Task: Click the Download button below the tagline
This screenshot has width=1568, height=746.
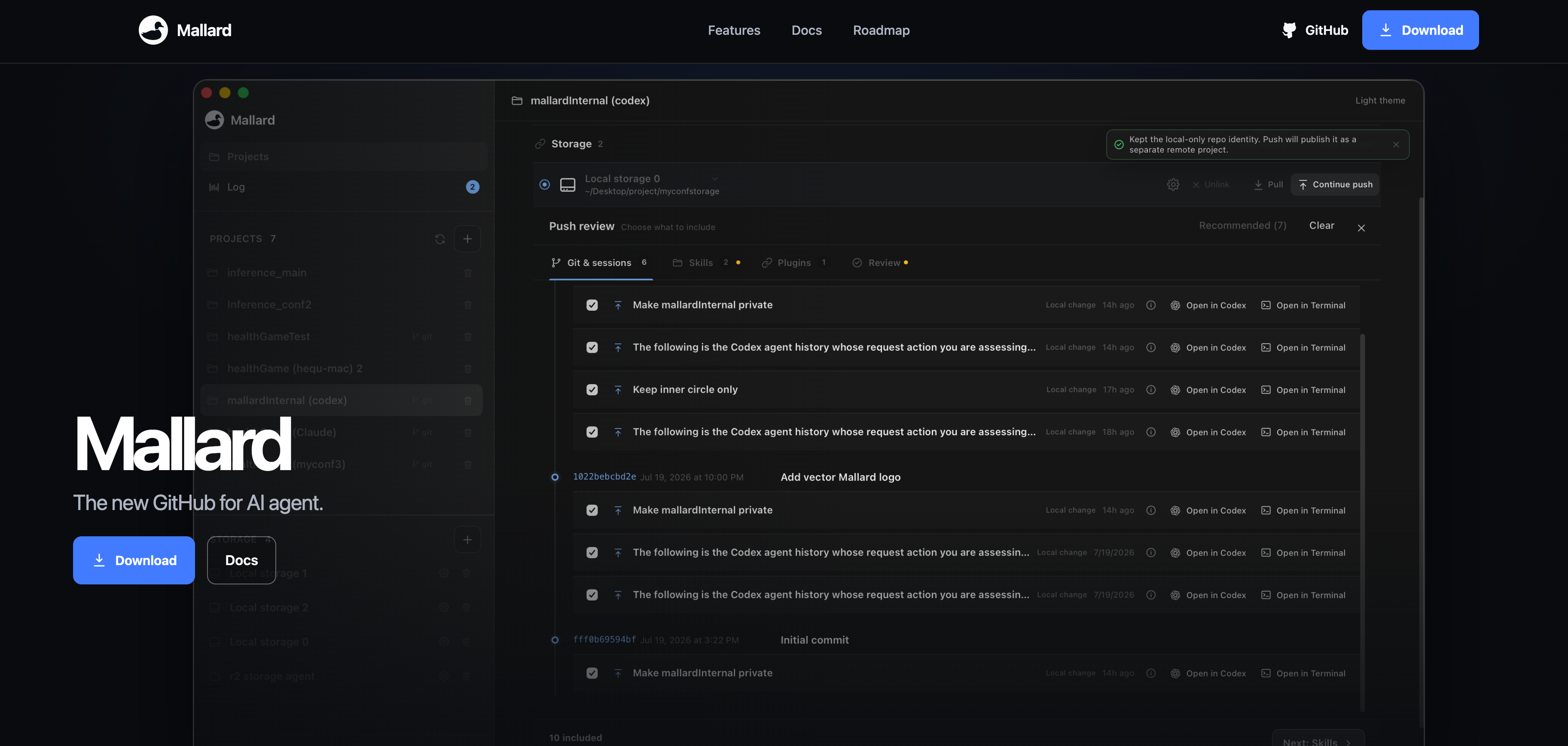Action: (134, 560)
